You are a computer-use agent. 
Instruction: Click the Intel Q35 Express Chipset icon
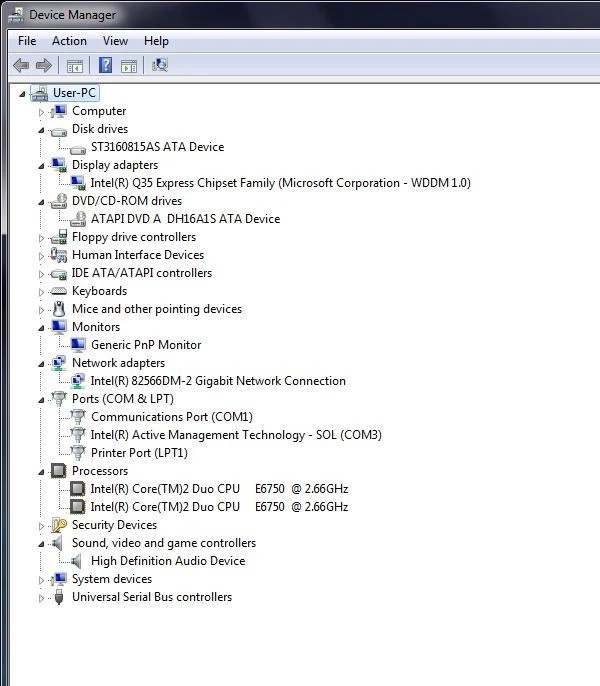pyautogui.click(x=78, y=183)
